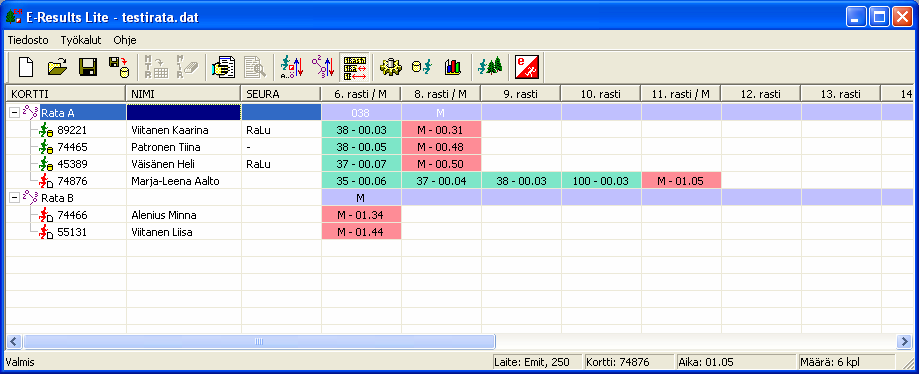Click the green runner icon beside 89221

pos(46,130)
